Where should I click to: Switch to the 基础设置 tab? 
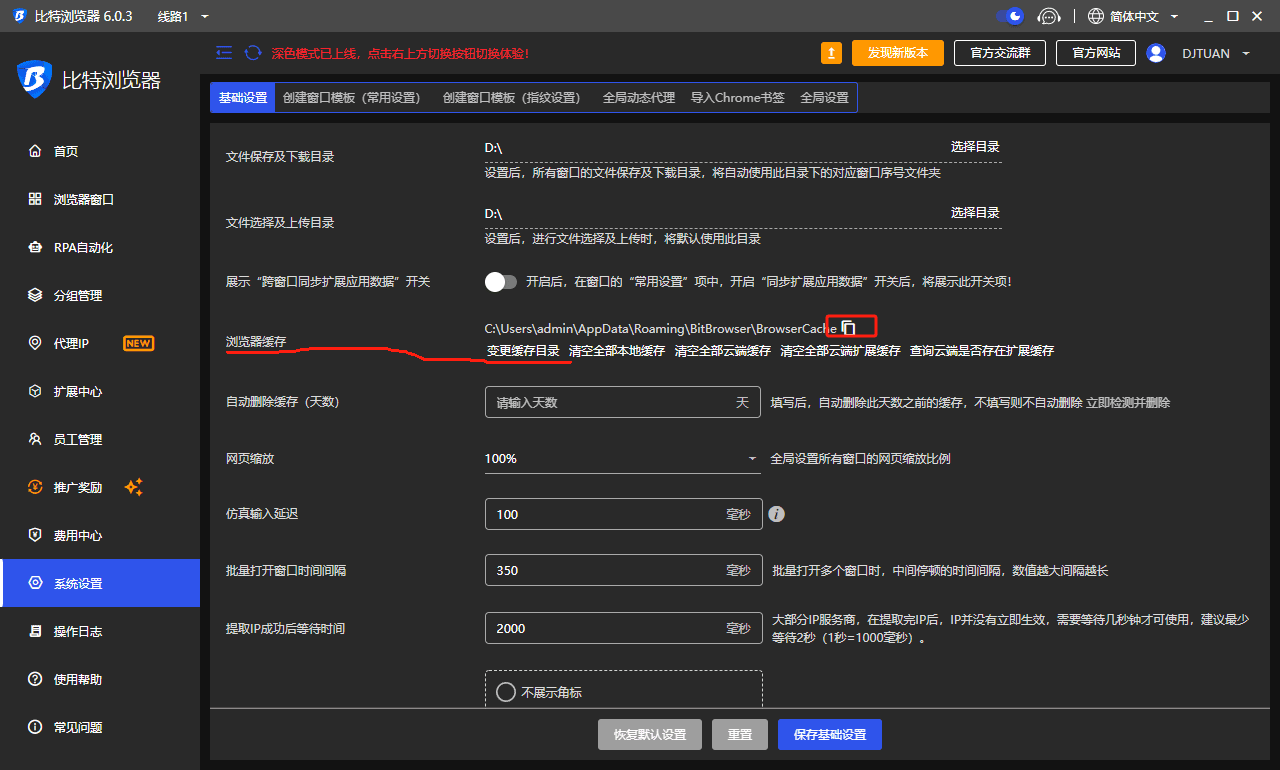pyautogui.click(x=243, y=98)
